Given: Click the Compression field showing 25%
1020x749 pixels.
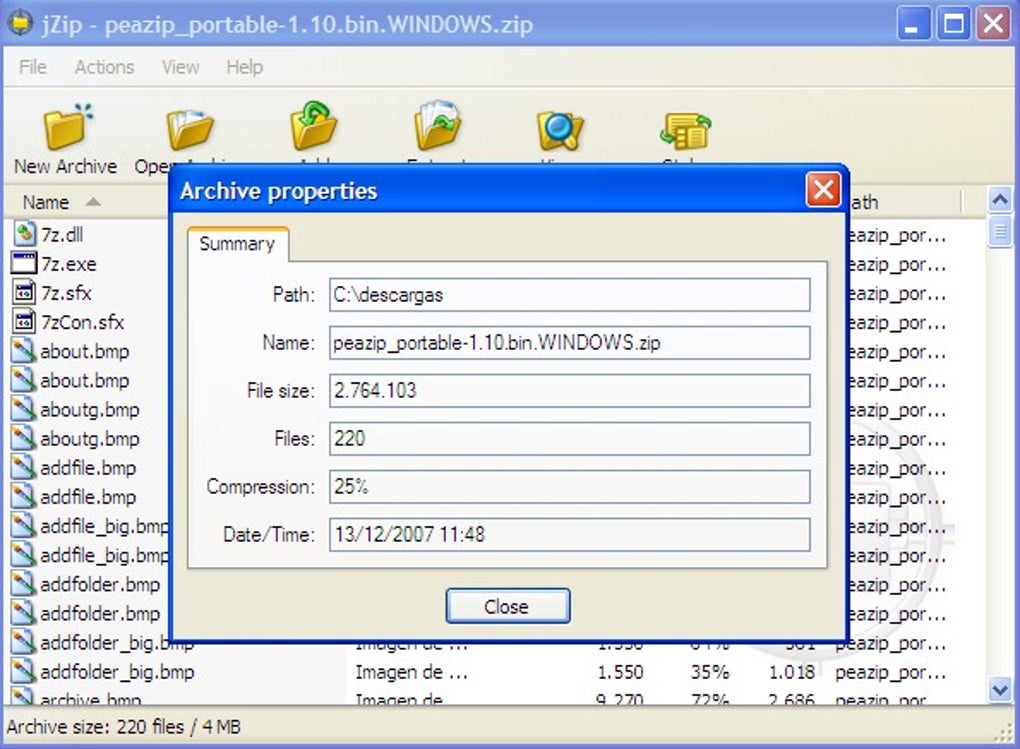Looking at the screenshot, I should tap(569, 486).
